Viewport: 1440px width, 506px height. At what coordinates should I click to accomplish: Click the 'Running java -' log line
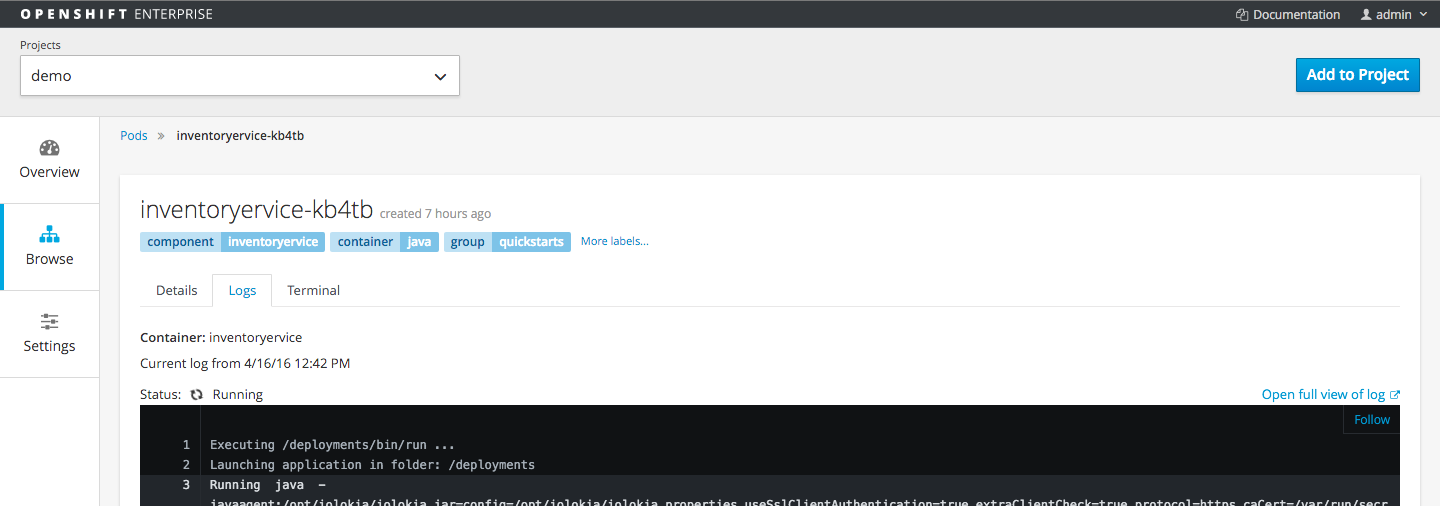point(267,485)
